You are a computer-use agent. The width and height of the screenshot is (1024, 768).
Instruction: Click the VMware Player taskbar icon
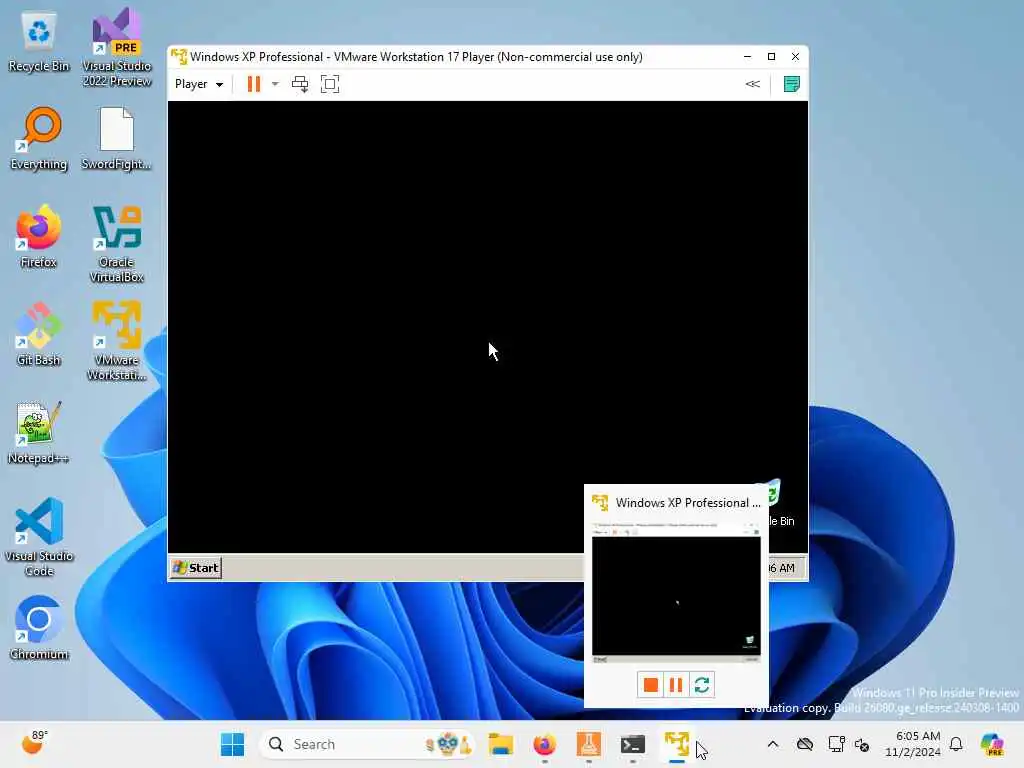677,744
